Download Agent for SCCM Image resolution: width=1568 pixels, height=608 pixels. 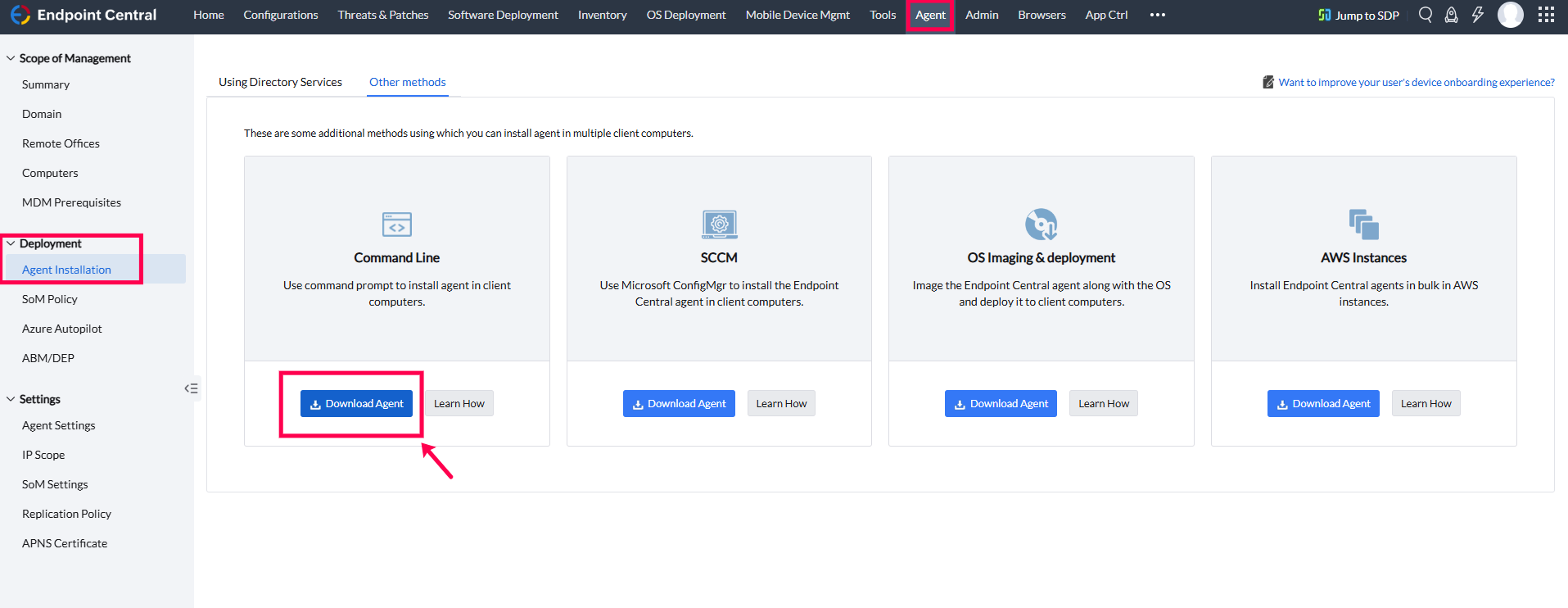(679, 403)
